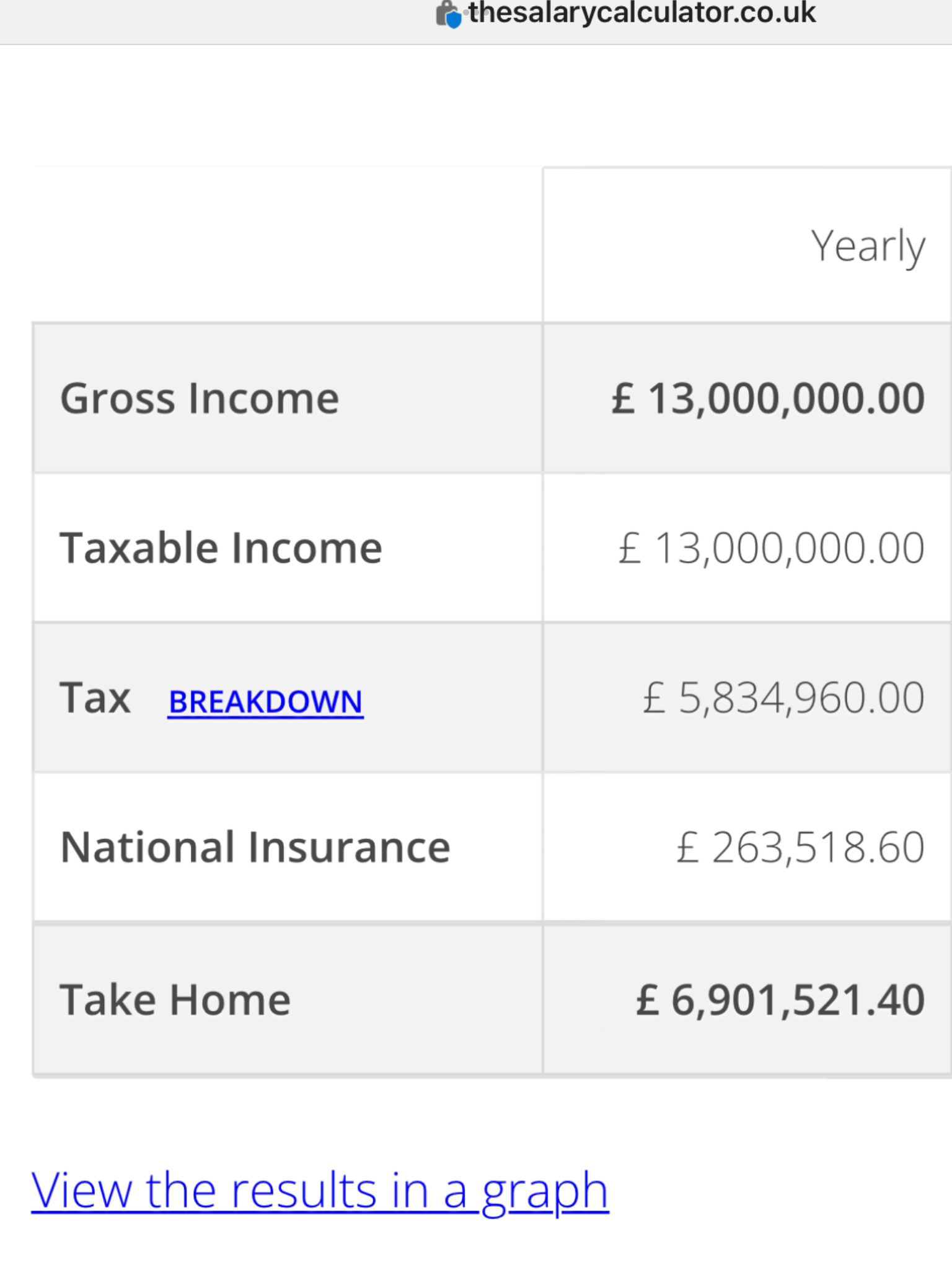Select the Yearly column header
Viewport: 952px width, 1270px height.
pyautogui.click(x=868, y=247)
